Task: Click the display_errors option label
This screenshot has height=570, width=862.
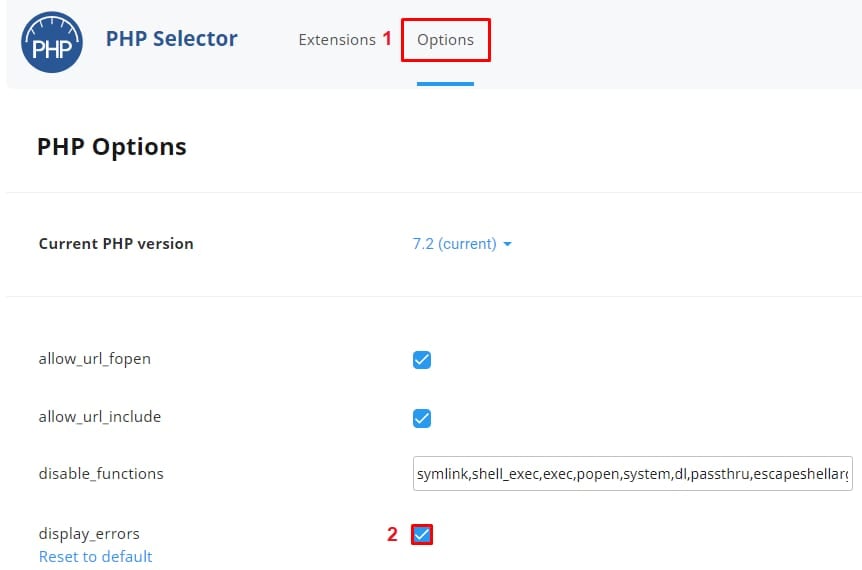Action: tap(90, 534)
